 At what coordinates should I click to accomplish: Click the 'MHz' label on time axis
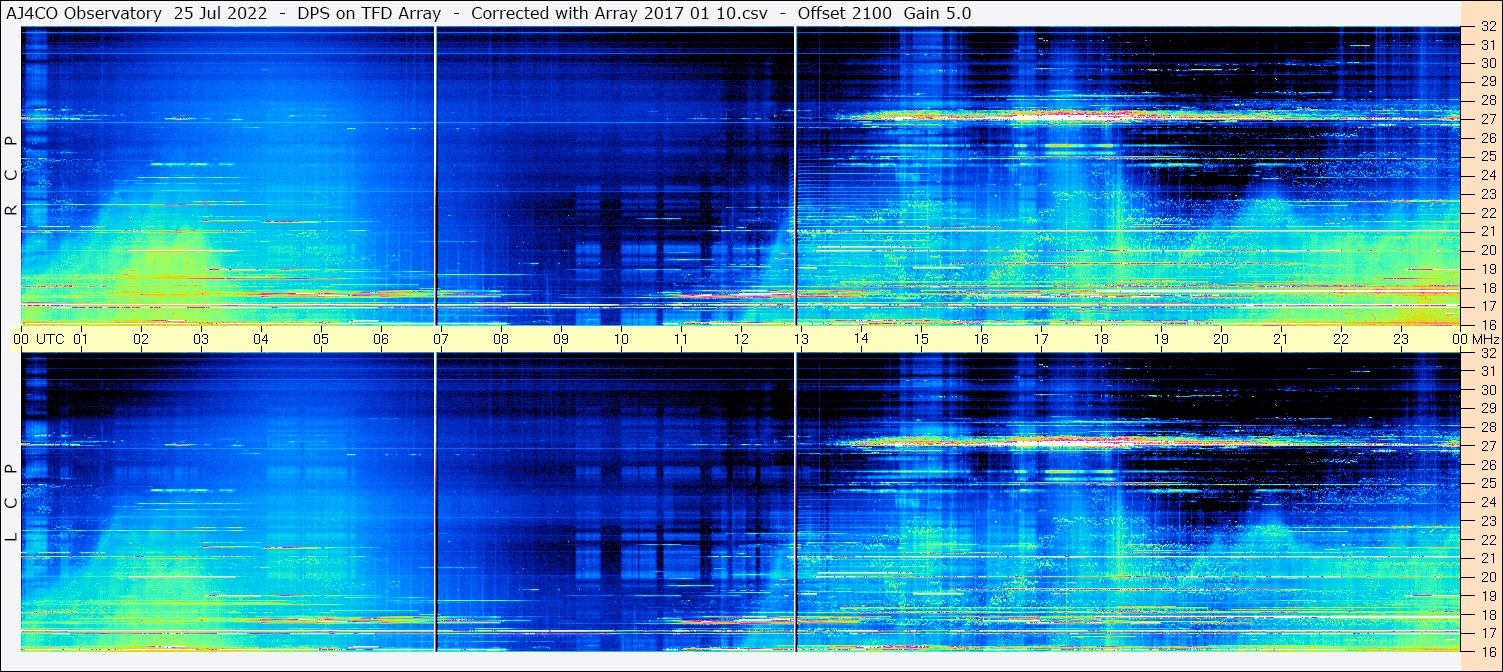tap(1485, 339)
